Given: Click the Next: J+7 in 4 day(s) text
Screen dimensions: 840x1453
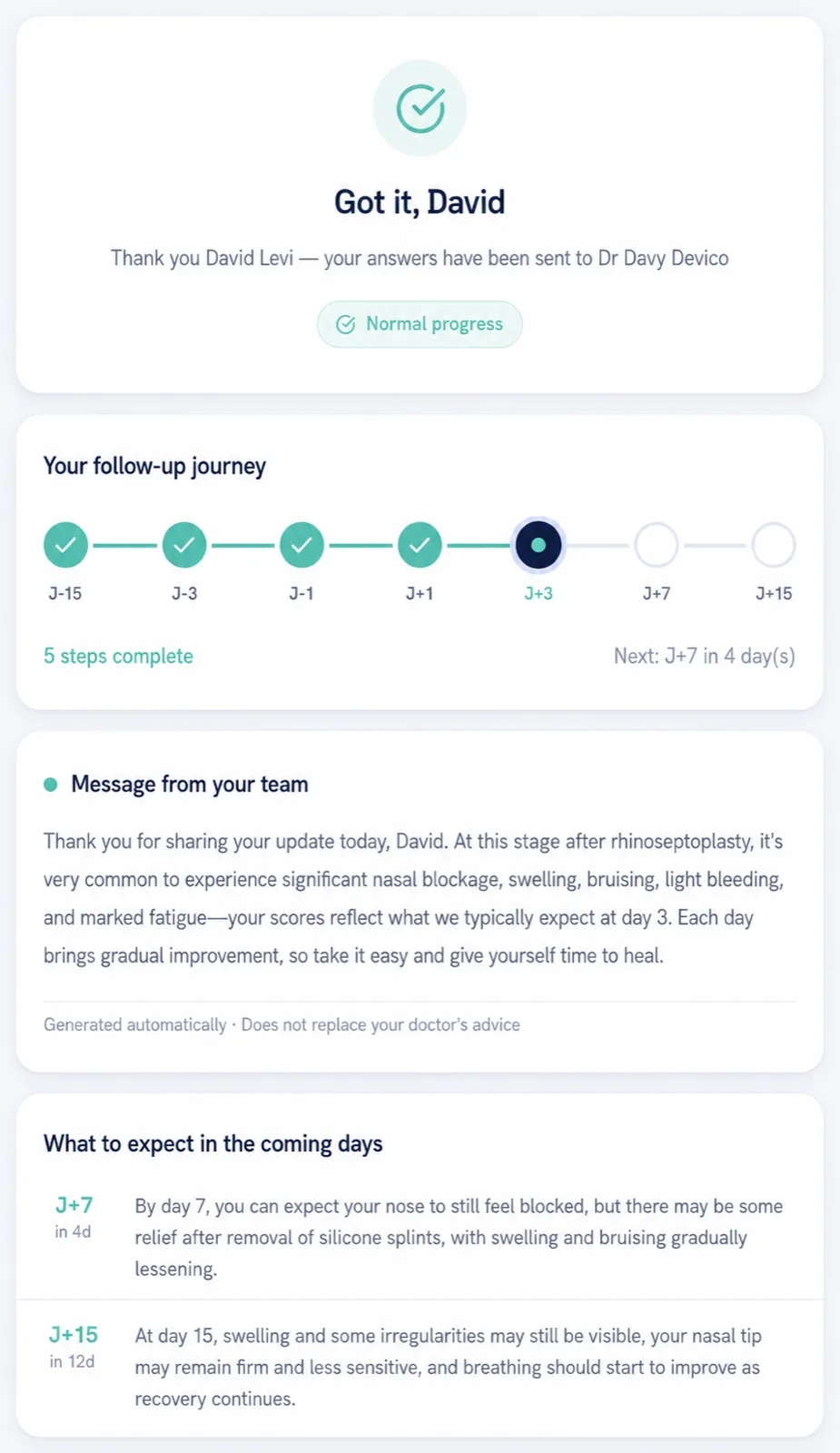Looking at the screenshot, I should click(x=705, y=656).
